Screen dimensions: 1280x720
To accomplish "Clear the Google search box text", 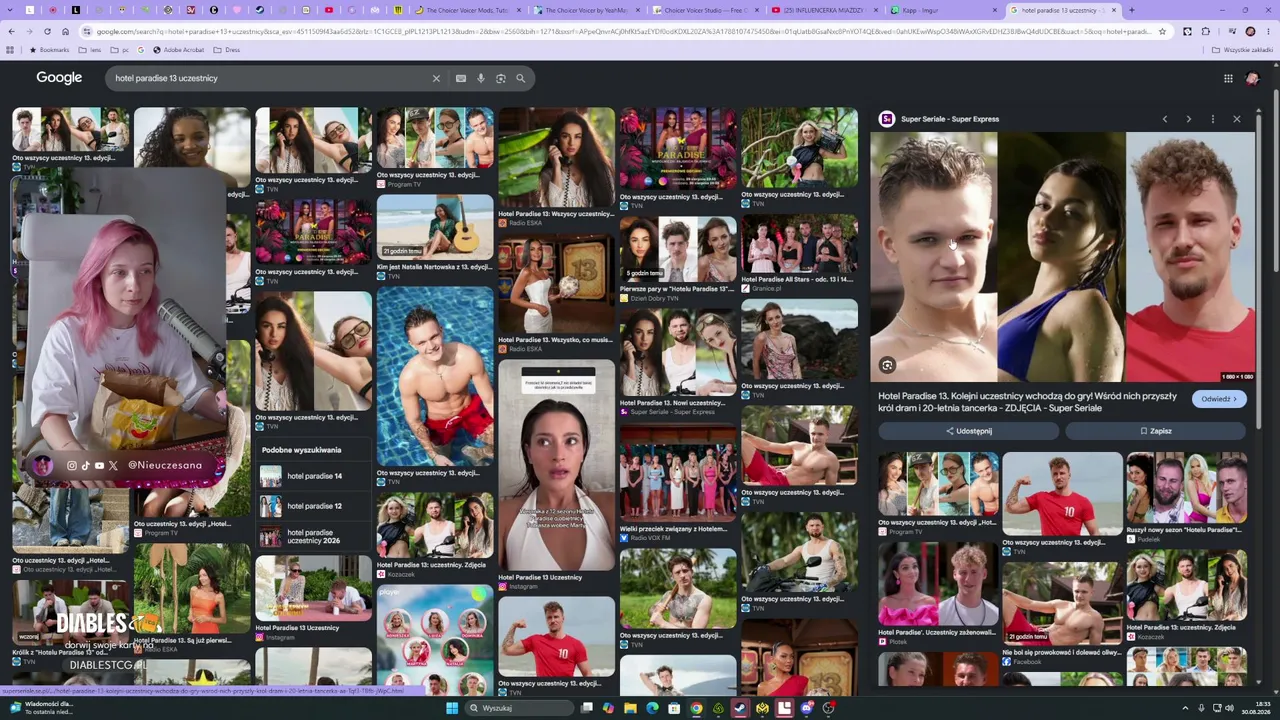I will click(436, 78).
